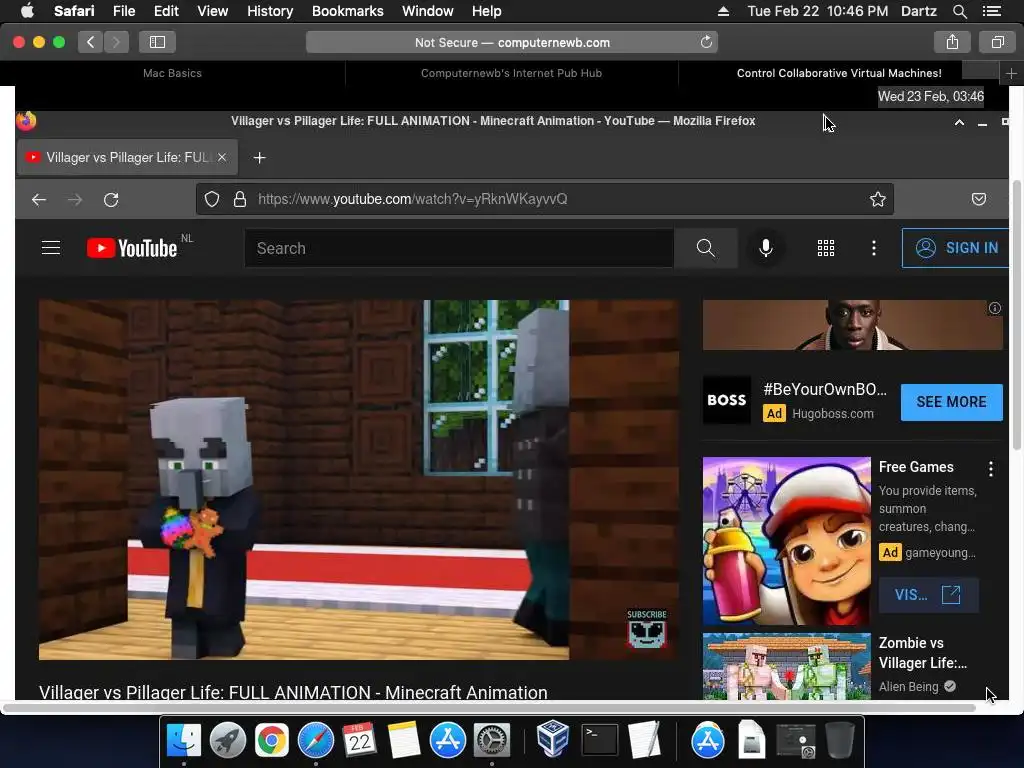1024x768 pixels.
Task: Go back in Firefox
Action: (x=39, y=199)
